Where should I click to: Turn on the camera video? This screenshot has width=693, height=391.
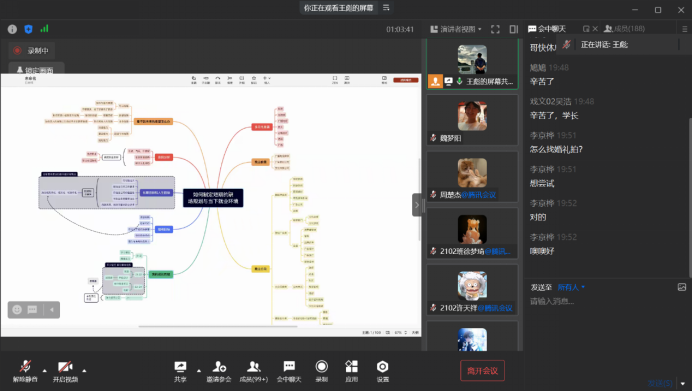pyautogui.click(x=65, y=371)
